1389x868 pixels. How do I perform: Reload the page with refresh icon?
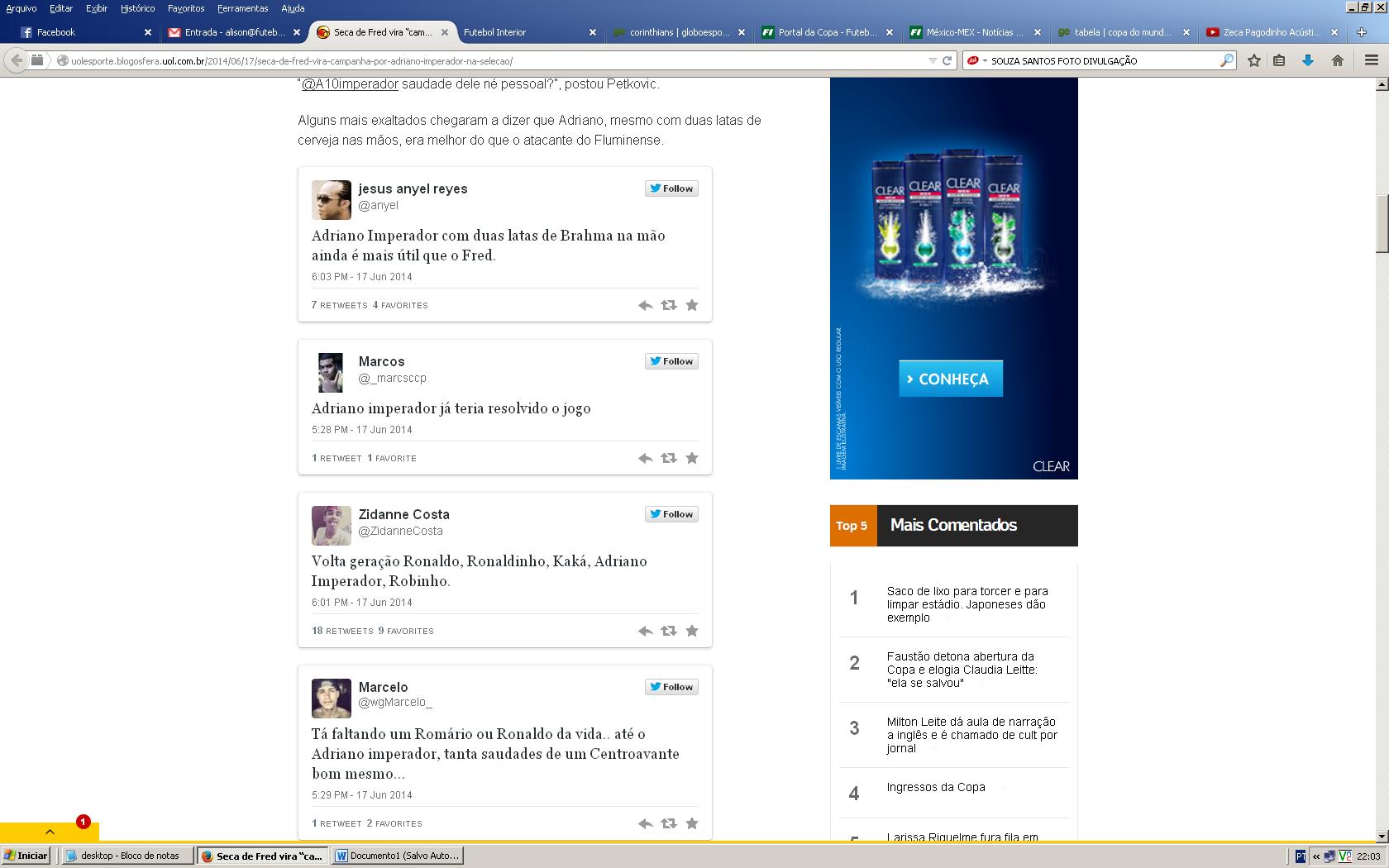pos(947,60)
